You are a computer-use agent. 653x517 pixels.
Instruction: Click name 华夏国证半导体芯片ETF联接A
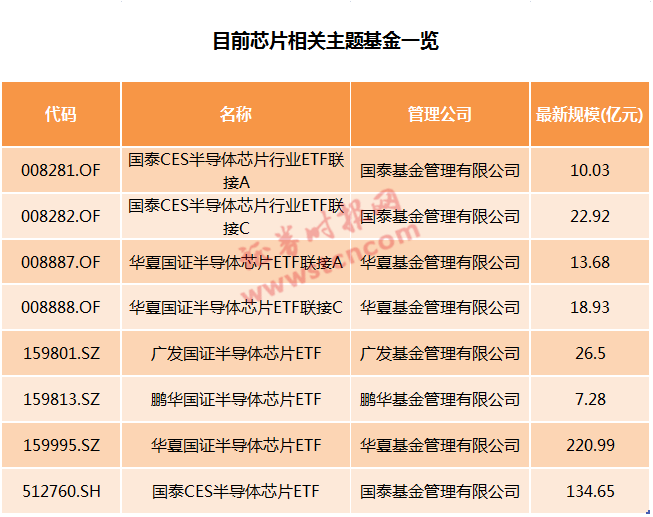[x=236, y=262]
